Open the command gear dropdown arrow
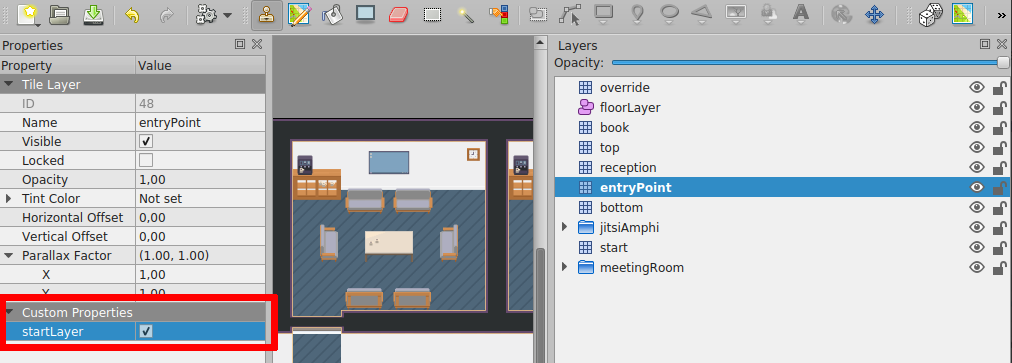The width and height of the screenshot is (1012, 363). [227, 15]
